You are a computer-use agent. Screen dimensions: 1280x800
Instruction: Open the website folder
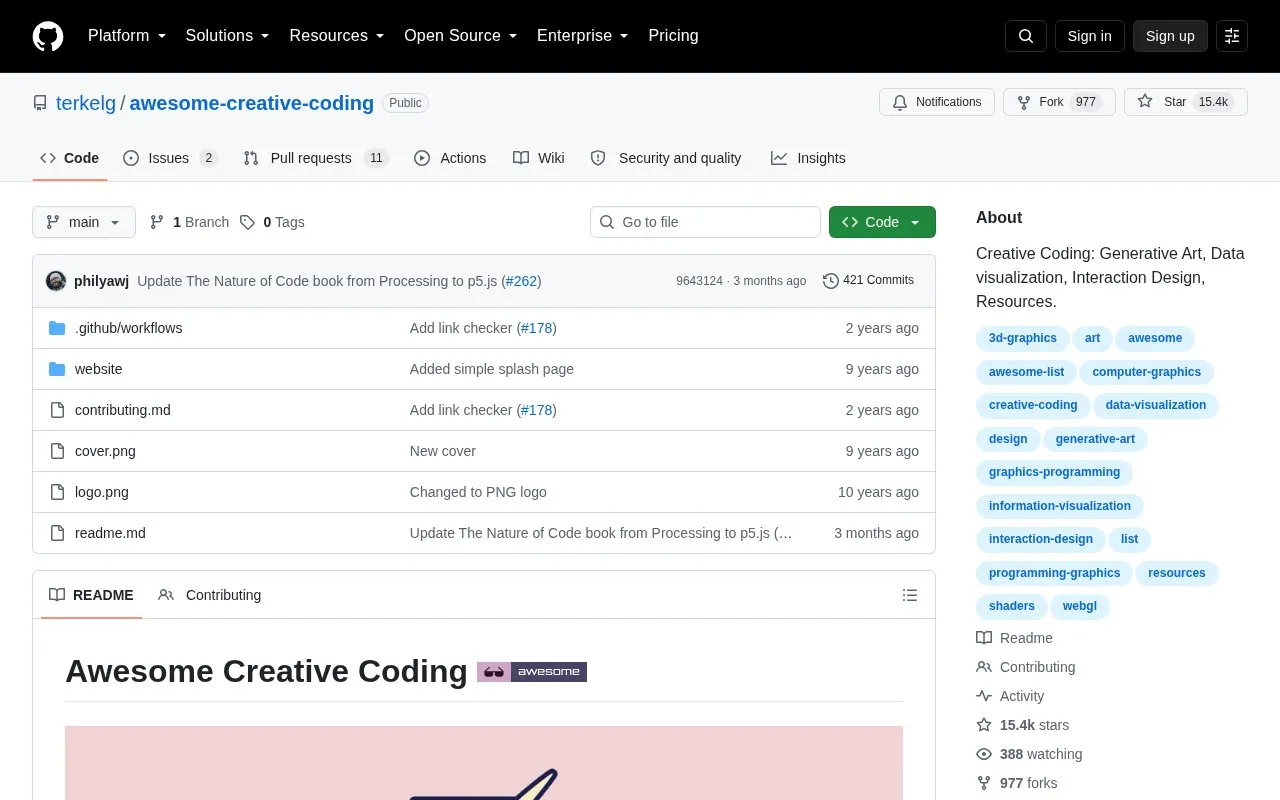point(98,369)
